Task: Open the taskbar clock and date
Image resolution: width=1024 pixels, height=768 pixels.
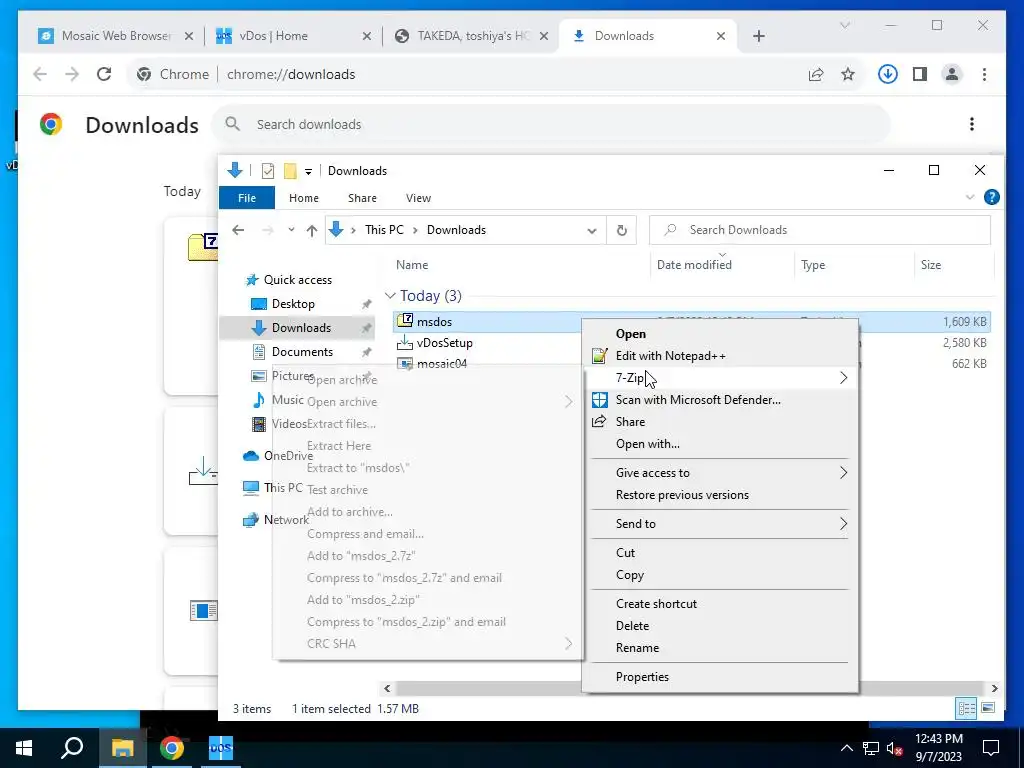Action: click(x=938, y=748)
